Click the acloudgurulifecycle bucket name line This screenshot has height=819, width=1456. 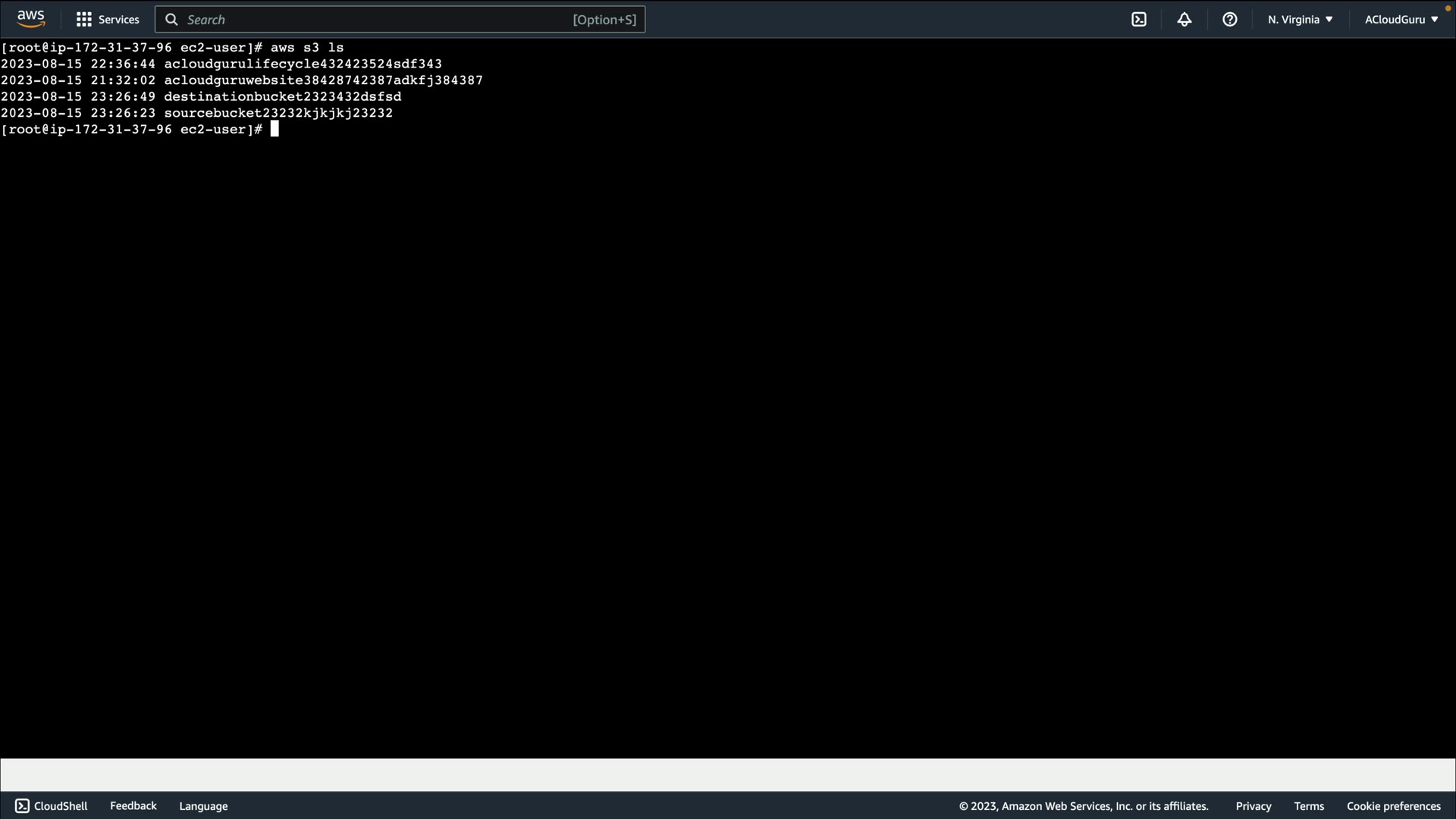303,64
